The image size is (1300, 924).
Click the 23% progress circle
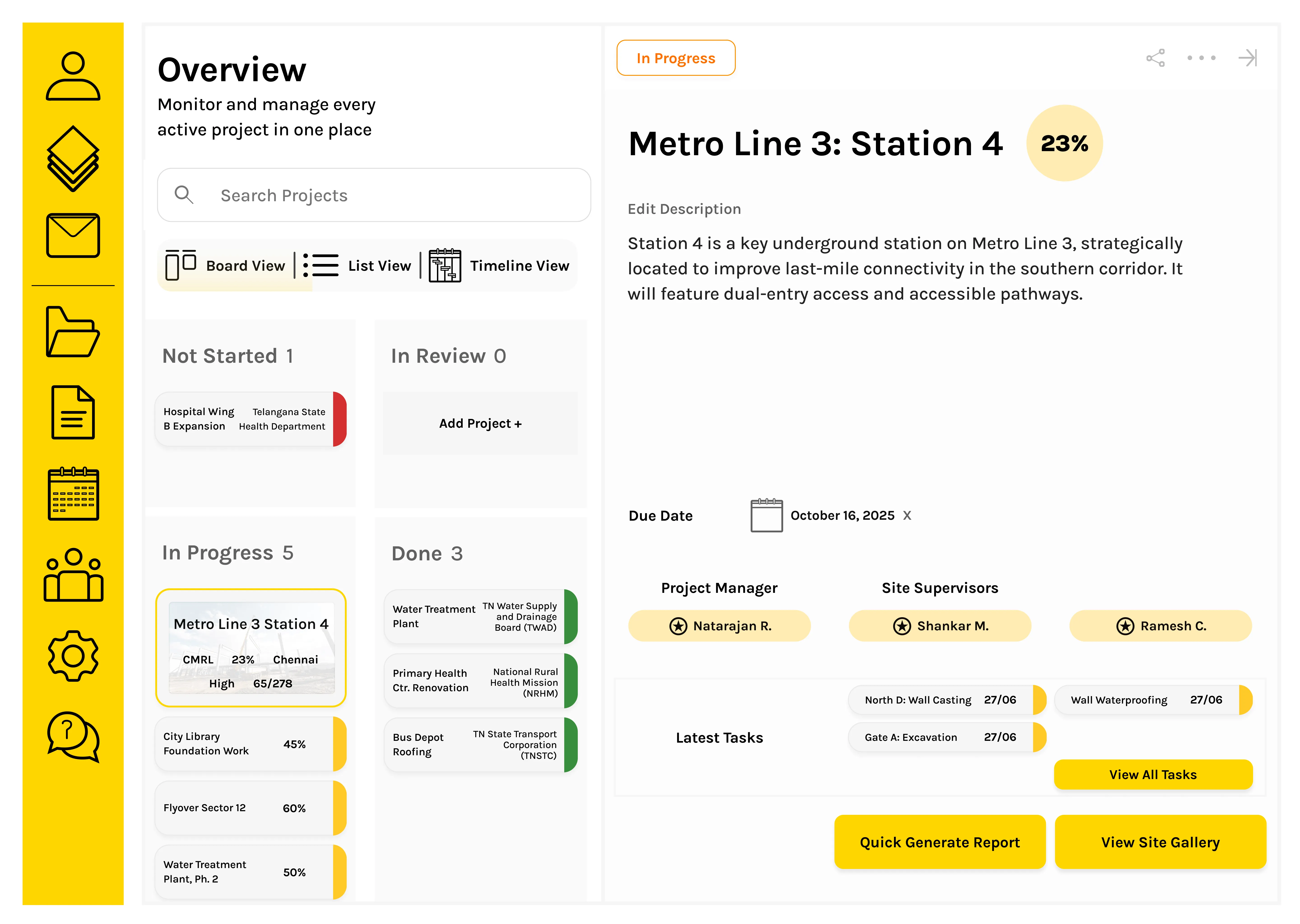click(x=1064, y=143)
